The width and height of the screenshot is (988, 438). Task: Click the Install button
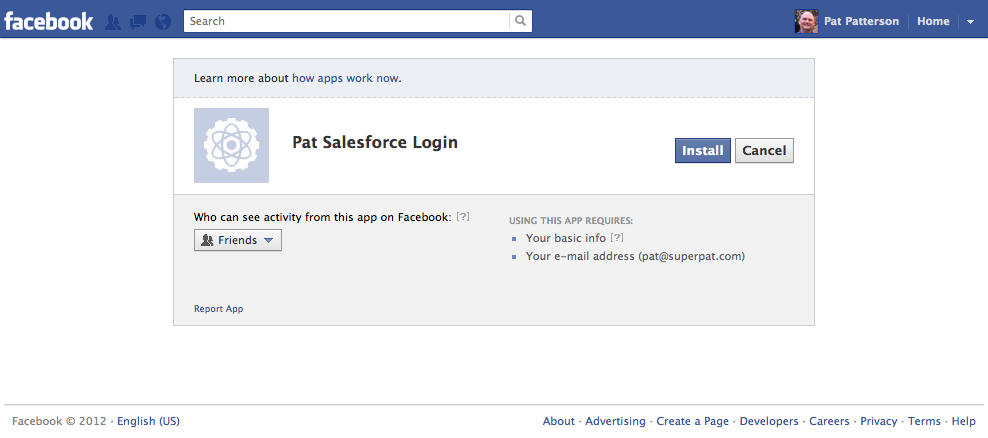click(703, 151)
